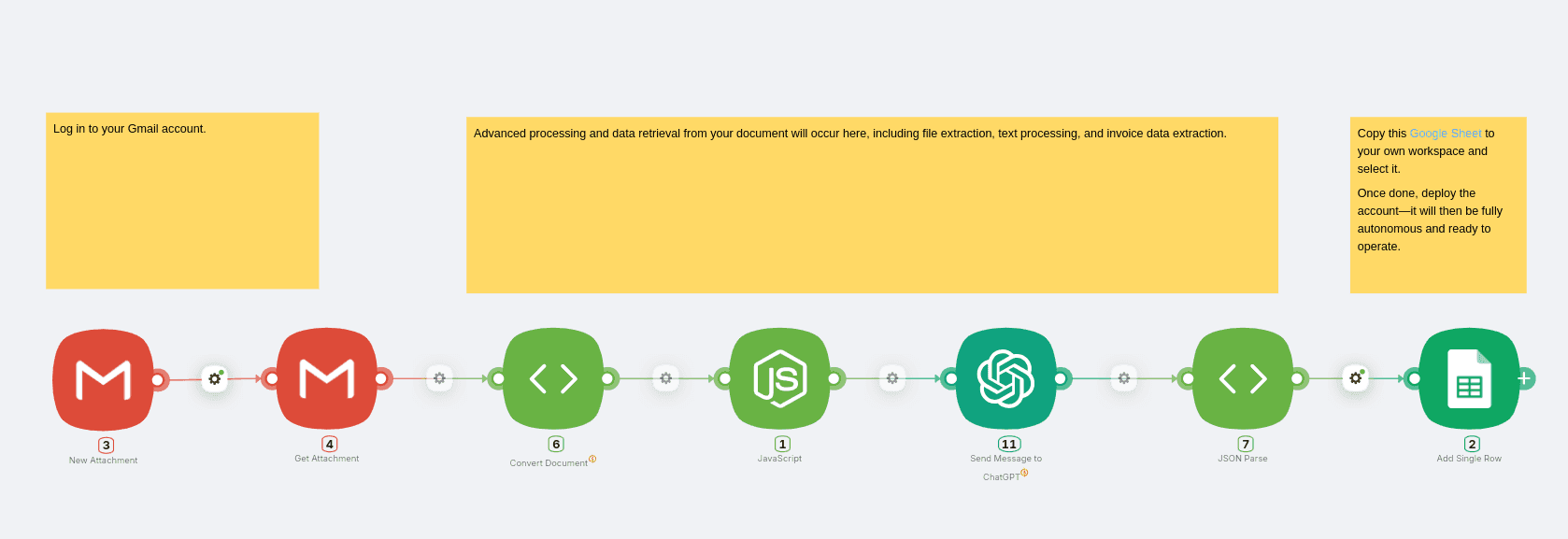
Task: Open the Gmail Get Attachment module
Action: click(x=327, y=378)
